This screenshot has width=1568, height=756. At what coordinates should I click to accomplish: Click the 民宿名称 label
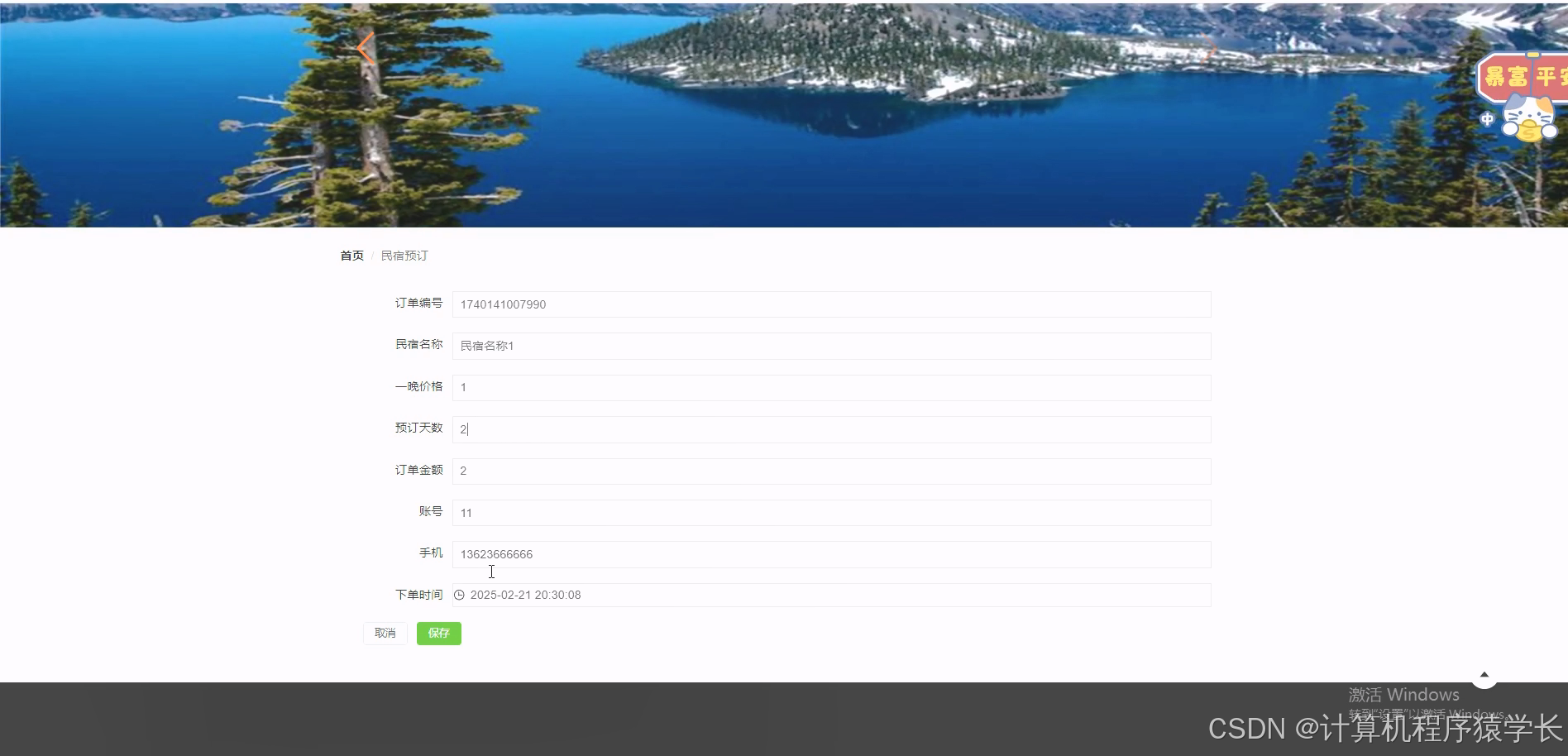(418, 344)
